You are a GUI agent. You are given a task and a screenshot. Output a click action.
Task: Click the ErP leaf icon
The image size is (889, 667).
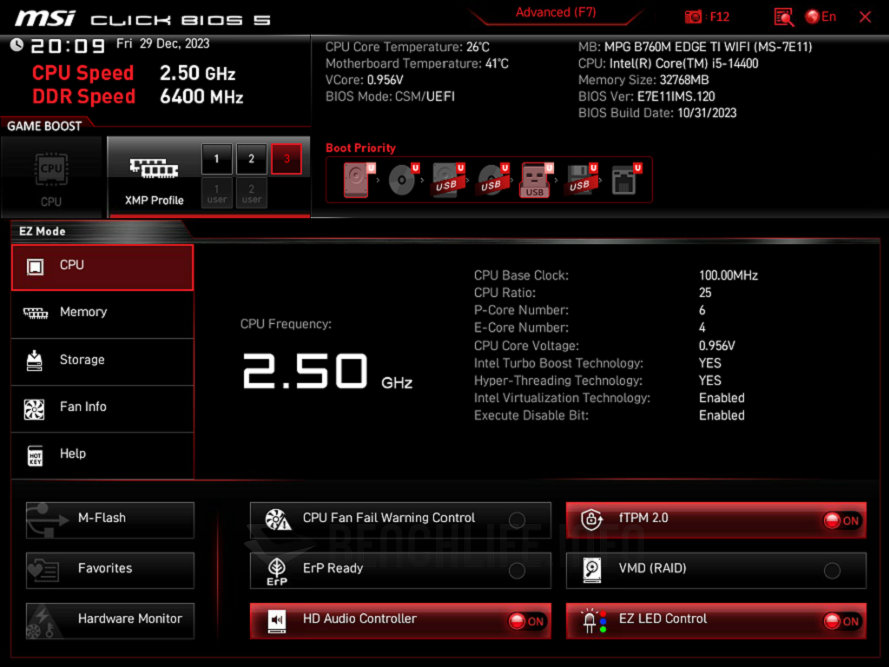(277, 571)
